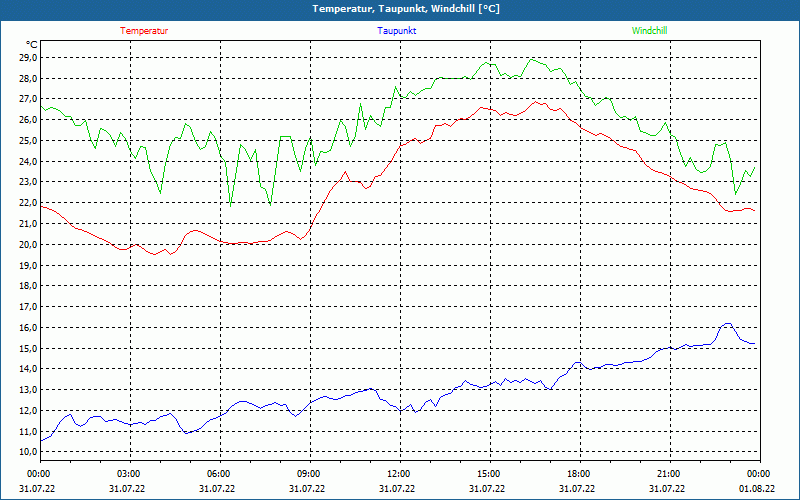
Task: Click the '18,0' y-axis value
Action: (29, 286)
